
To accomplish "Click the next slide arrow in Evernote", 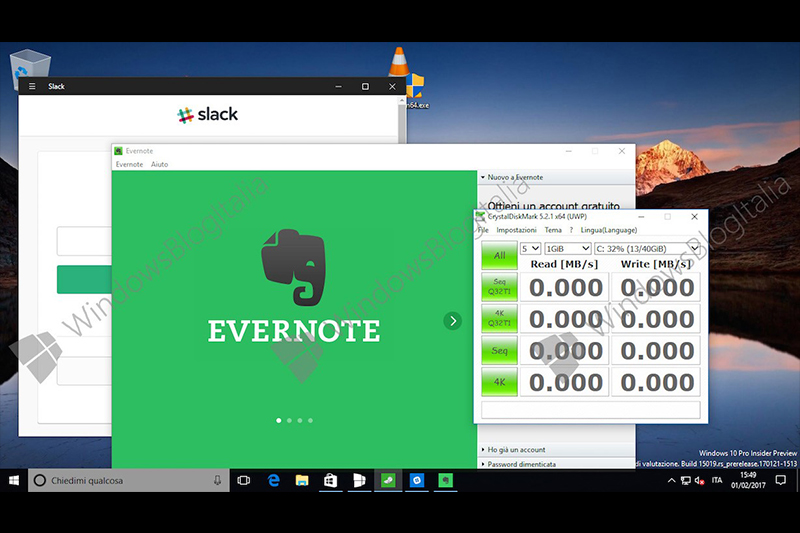I will pos(453,321).
